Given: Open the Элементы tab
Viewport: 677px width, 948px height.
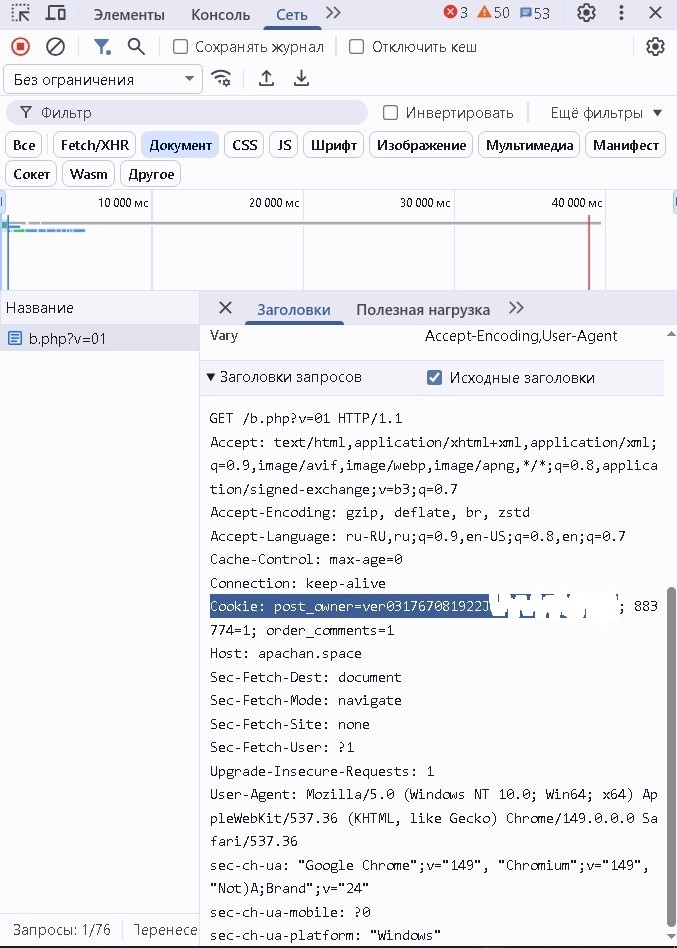Looking at the screenshot, I should (x=129, y=15).
